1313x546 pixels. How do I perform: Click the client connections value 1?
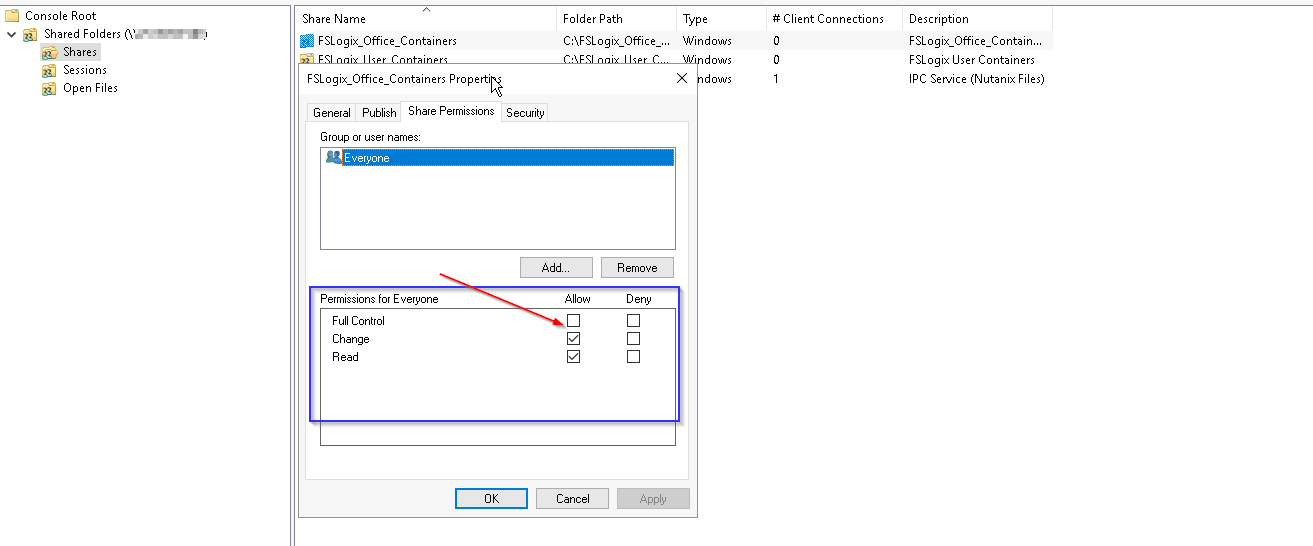pyautogui.click(x=776, y=79)
